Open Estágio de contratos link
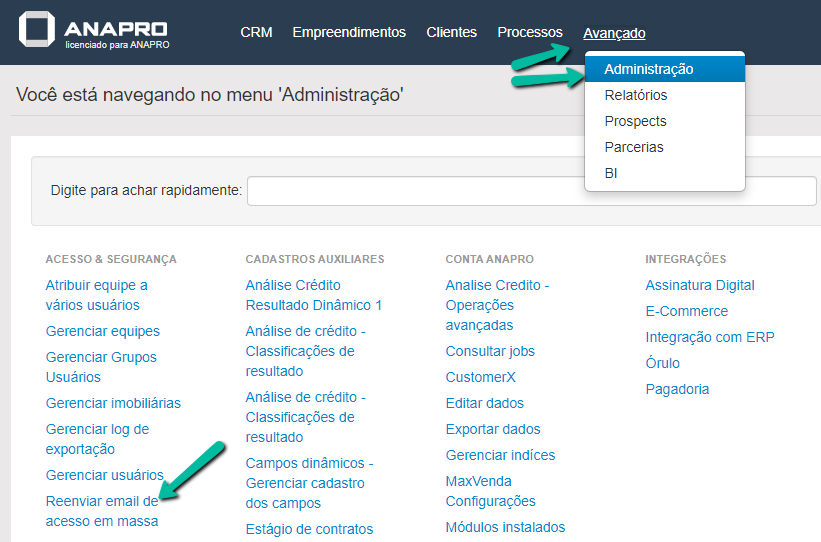 [x=309, y=529]
